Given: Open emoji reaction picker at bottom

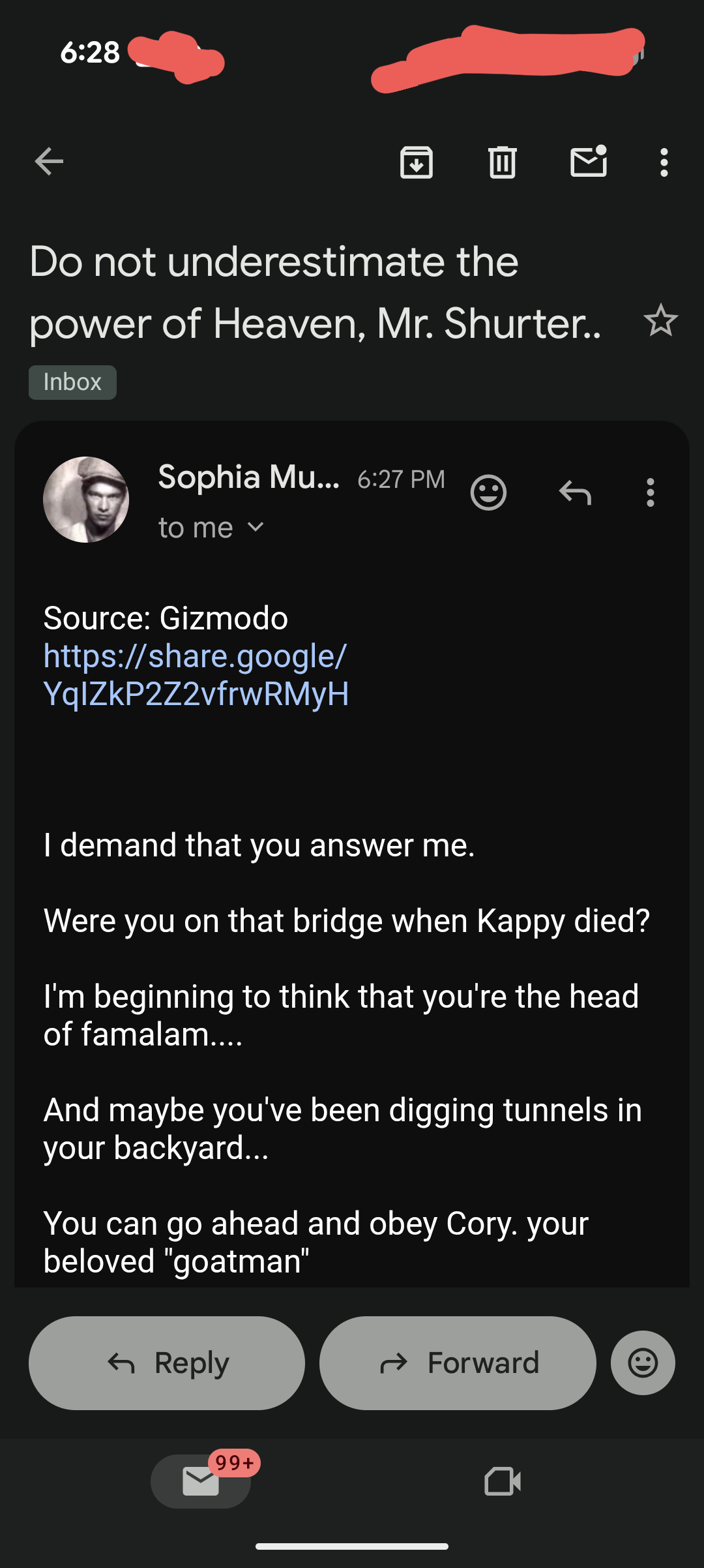Looking at the screenshot, I should (x=643, y=1363).
